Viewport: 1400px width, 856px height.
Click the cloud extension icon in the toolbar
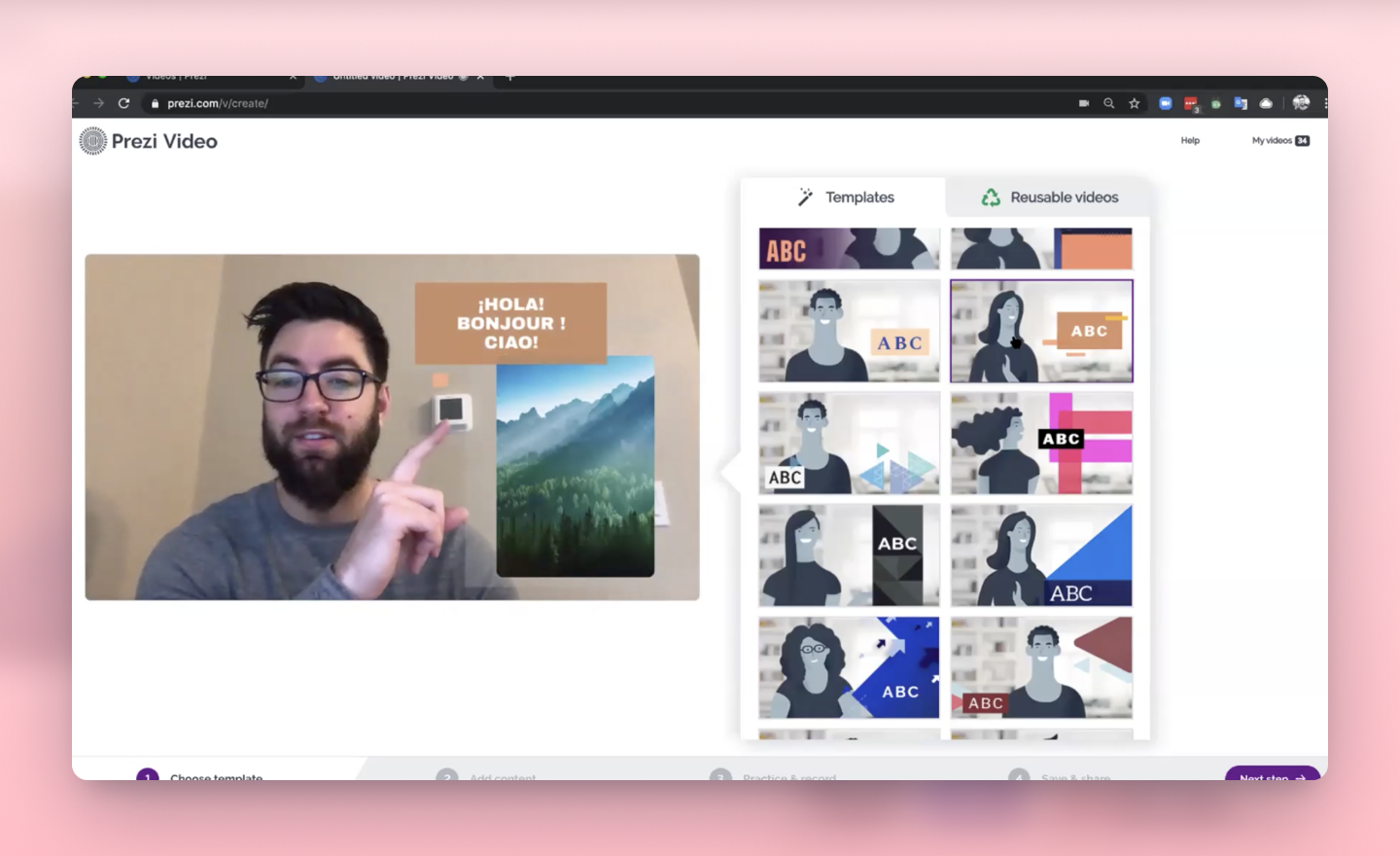pos(1267,103)
